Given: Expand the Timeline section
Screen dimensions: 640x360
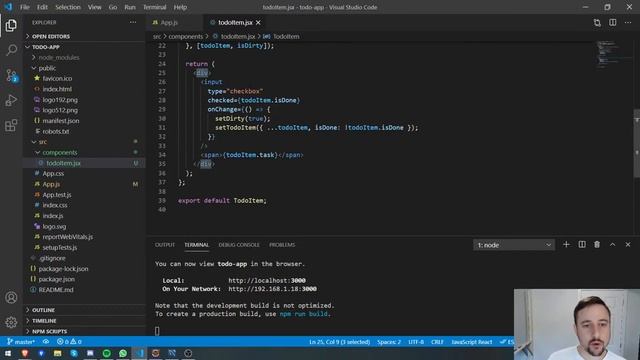Looking at the screenshot, I should 44,321.
